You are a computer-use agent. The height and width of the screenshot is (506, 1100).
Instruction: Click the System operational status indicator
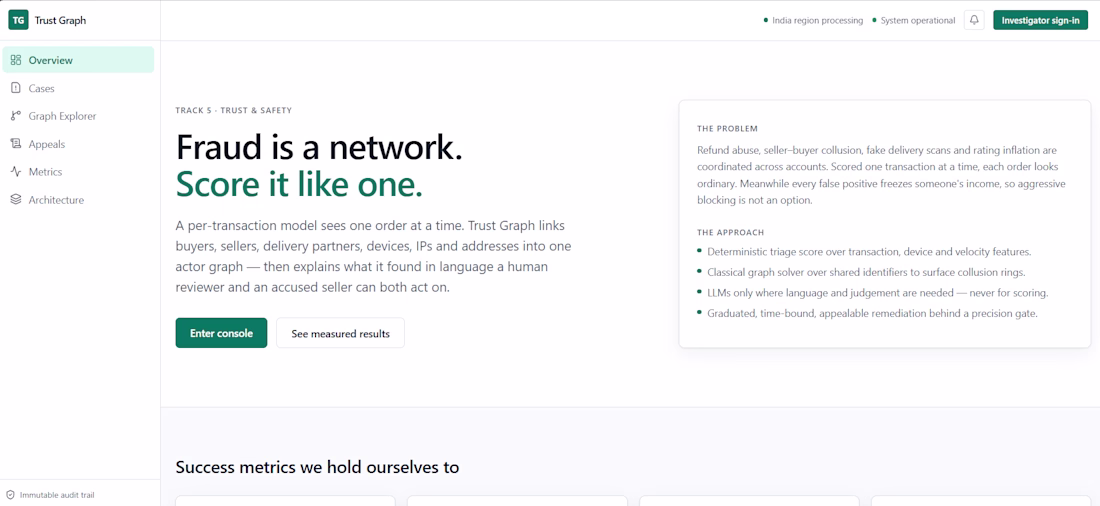tap(913, 20)
